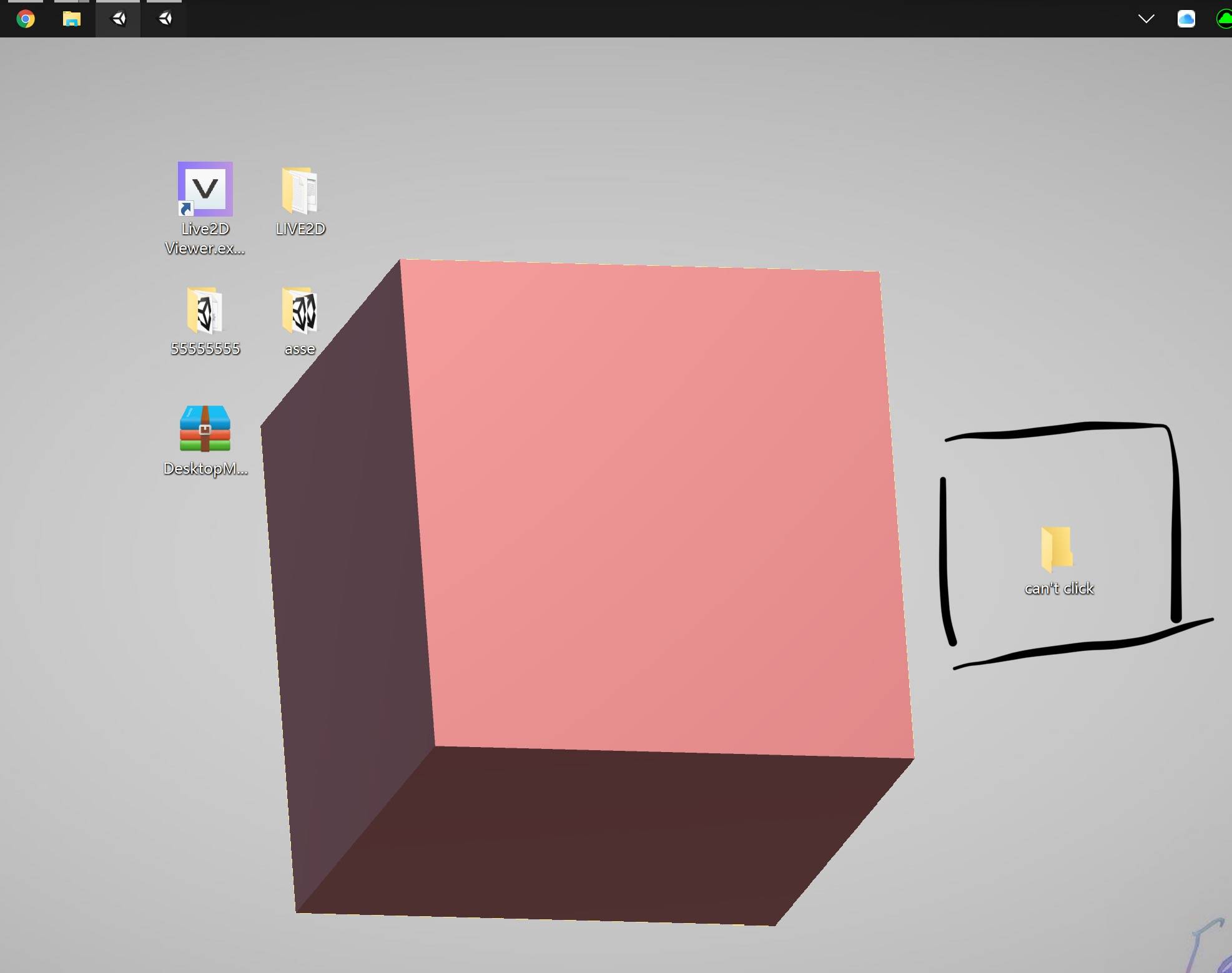Select the DesktopM... archive icon
The image size is (1232, 973).
click(205, 429)
